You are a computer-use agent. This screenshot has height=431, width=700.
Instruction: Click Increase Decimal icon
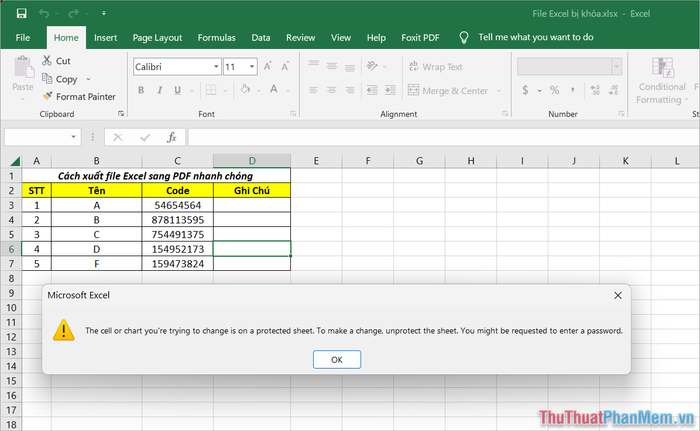(595, 90)
